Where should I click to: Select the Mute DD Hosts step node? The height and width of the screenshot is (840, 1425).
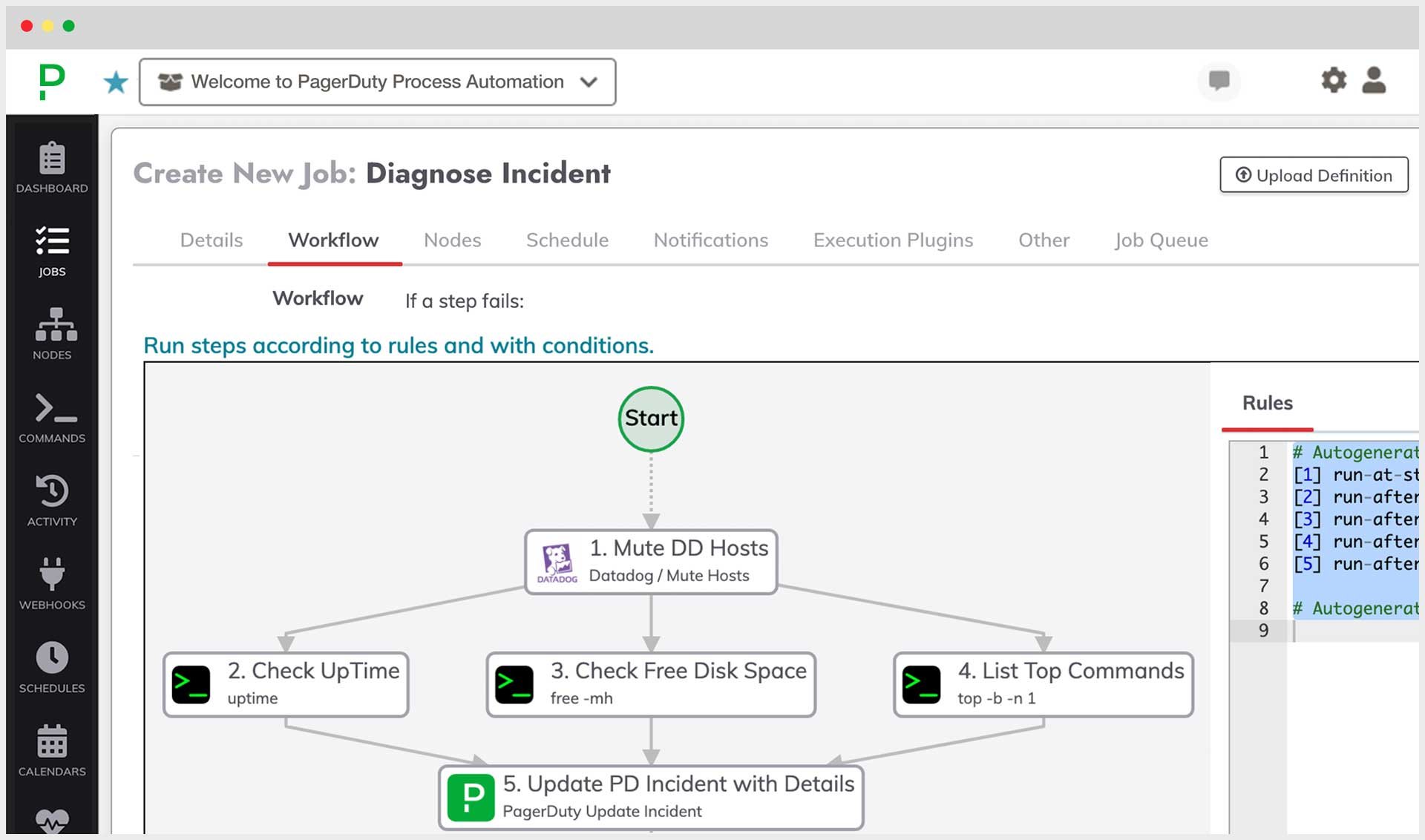point(651,561)
